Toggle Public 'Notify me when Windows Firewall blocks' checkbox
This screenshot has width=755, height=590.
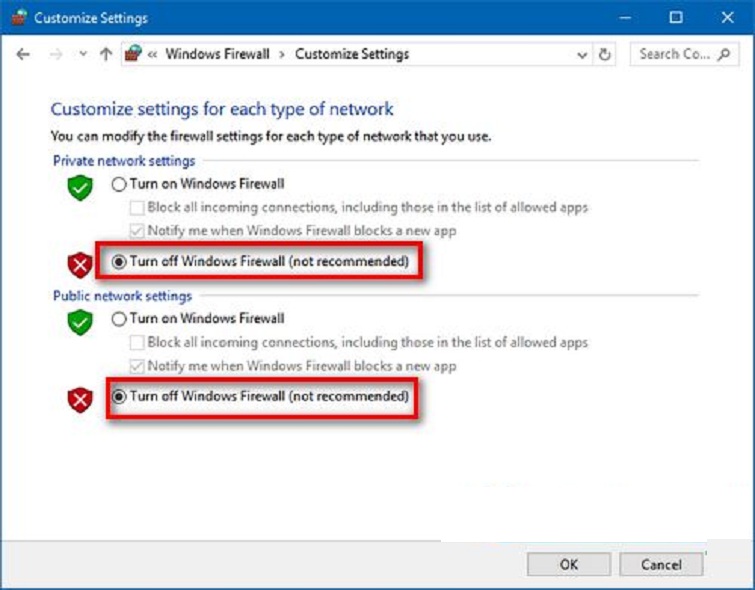click(138, 366)
